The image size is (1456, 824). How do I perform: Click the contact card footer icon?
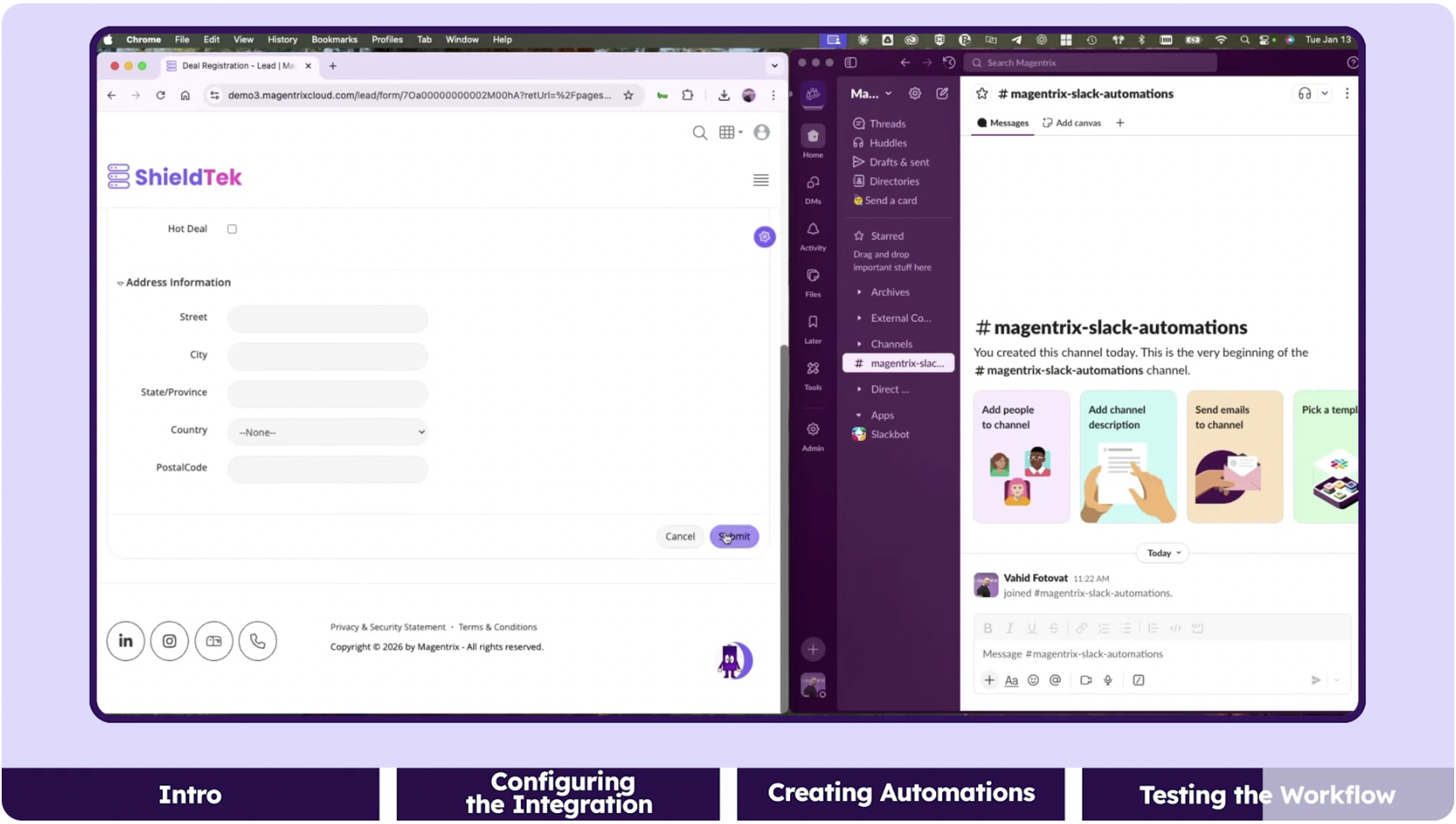(x=214, y=641)
